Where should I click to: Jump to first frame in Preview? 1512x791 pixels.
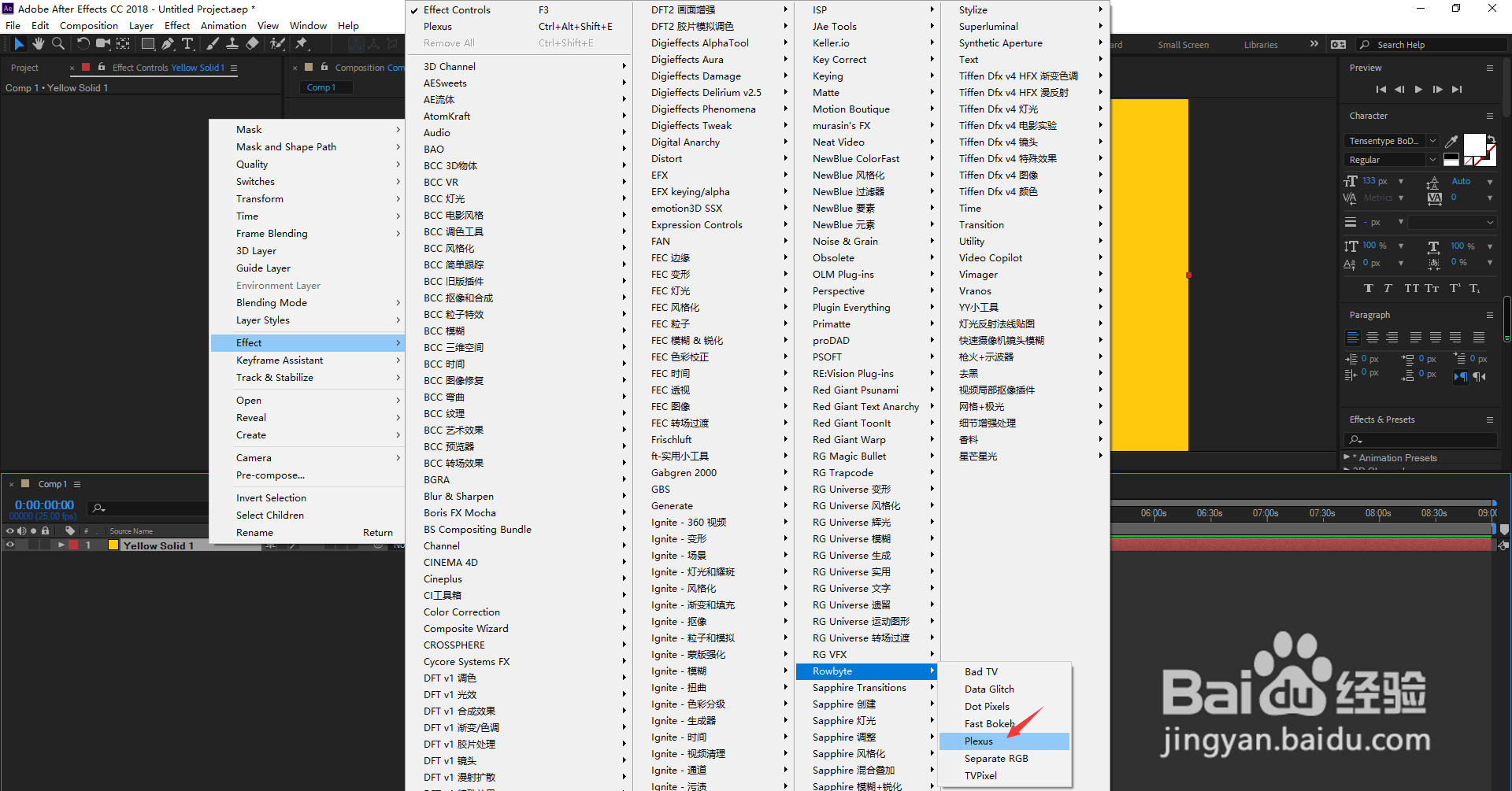coord(1380,90)
